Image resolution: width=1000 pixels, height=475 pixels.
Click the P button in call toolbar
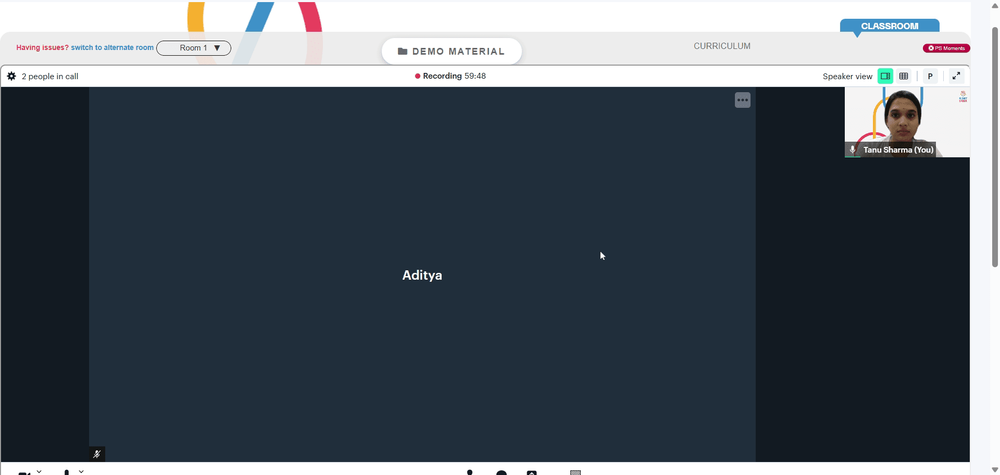click(x=930, y=76)
